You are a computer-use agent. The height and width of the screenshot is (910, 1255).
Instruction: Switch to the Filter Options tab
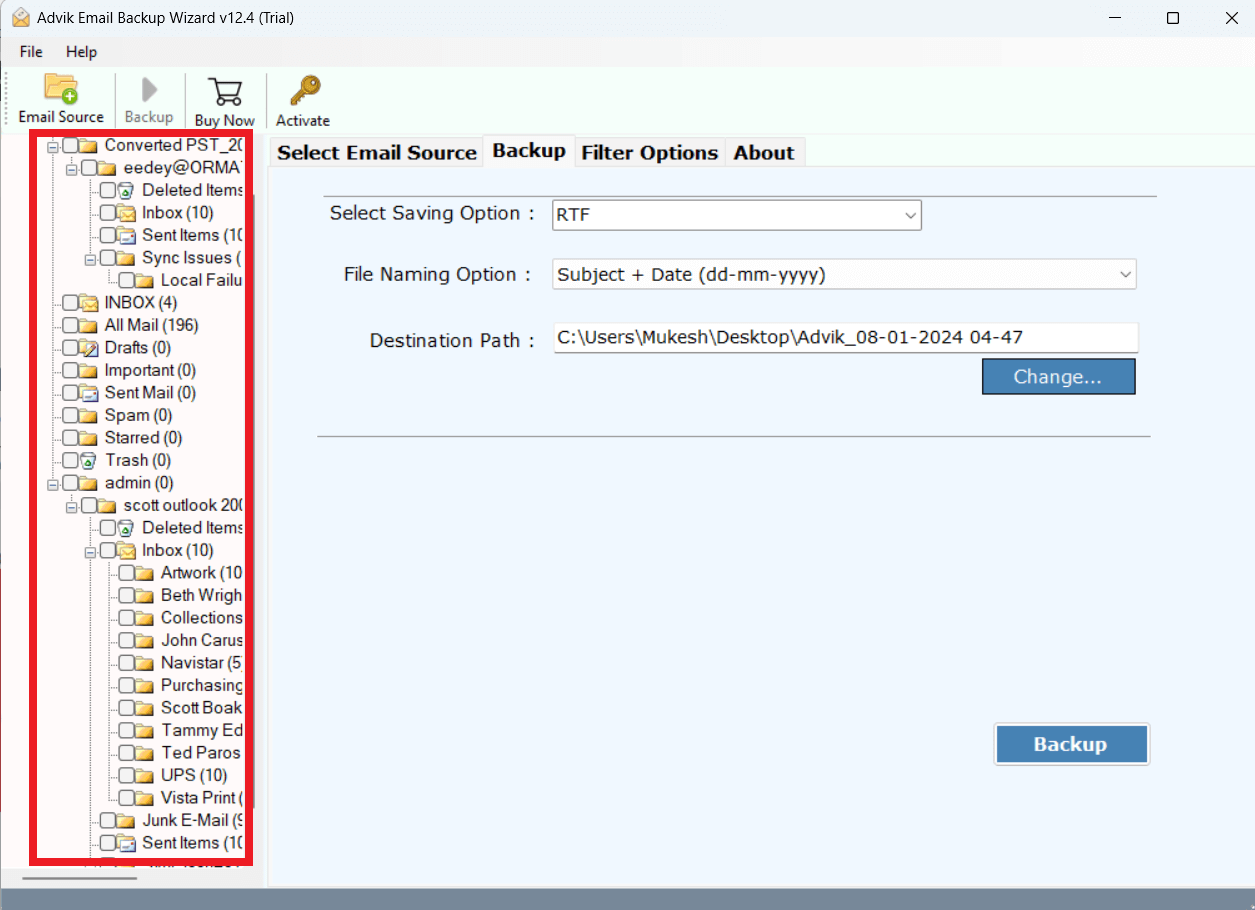[650, 152]
